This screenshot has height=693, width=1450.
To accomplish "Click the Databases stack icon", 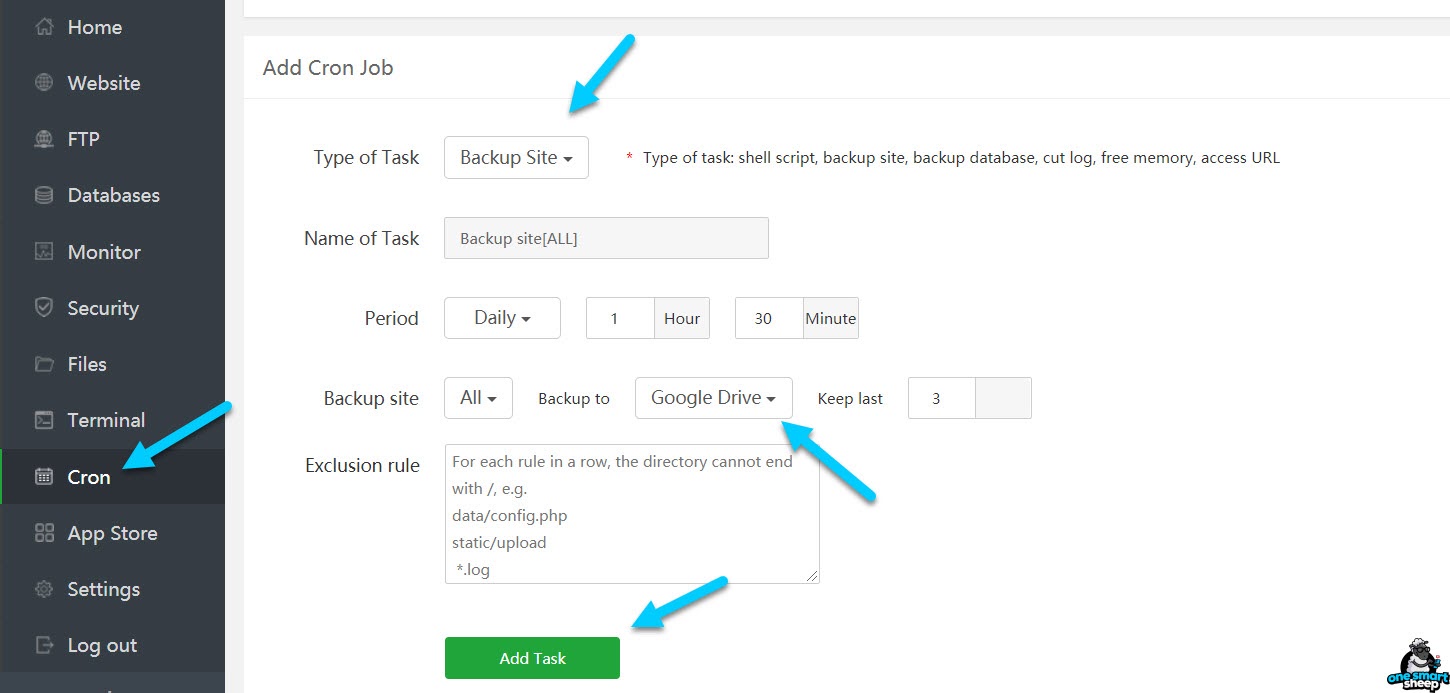I will (x=44, y=195).
